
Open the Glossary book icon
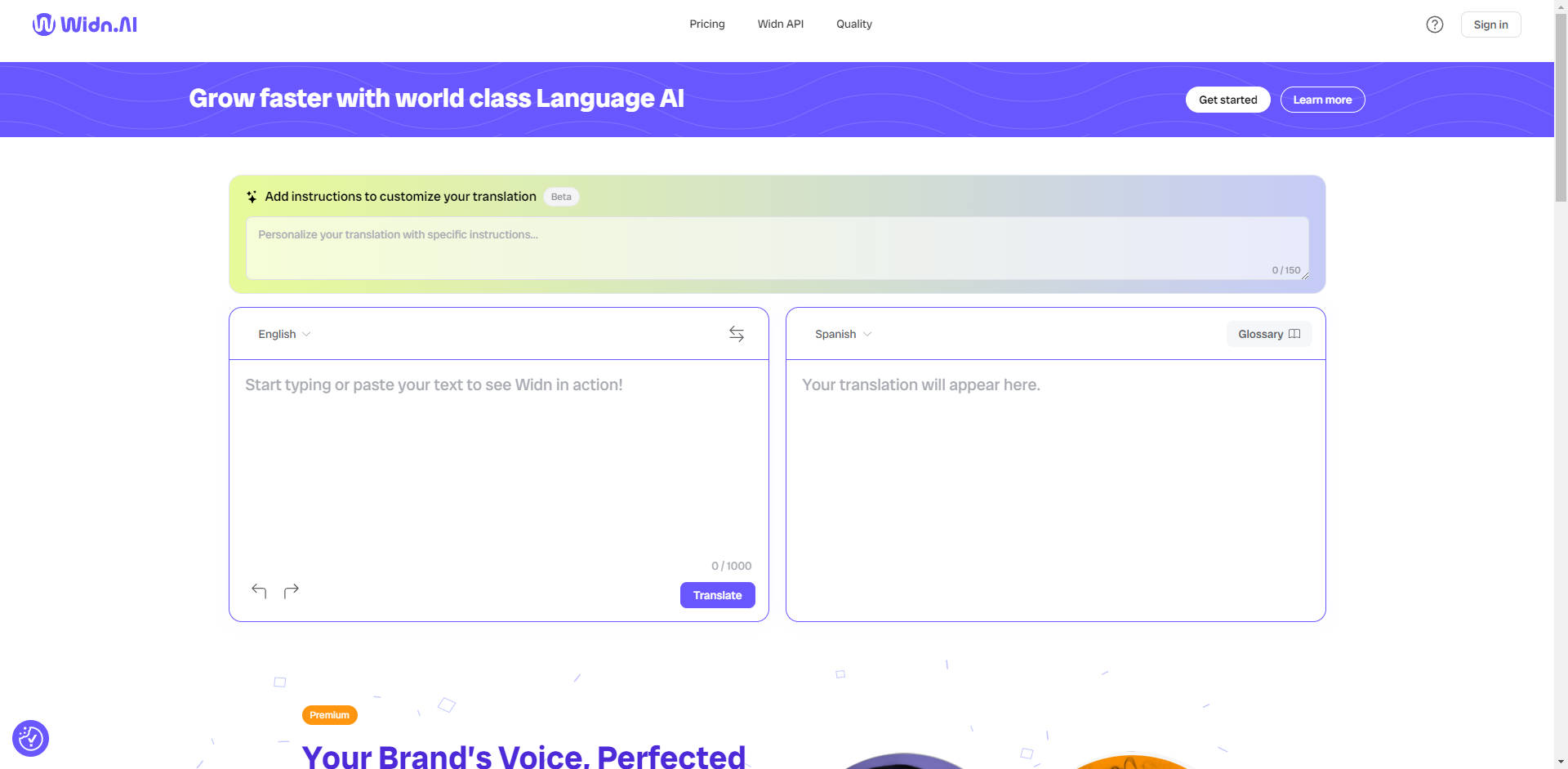click(x=1294, y=334)
